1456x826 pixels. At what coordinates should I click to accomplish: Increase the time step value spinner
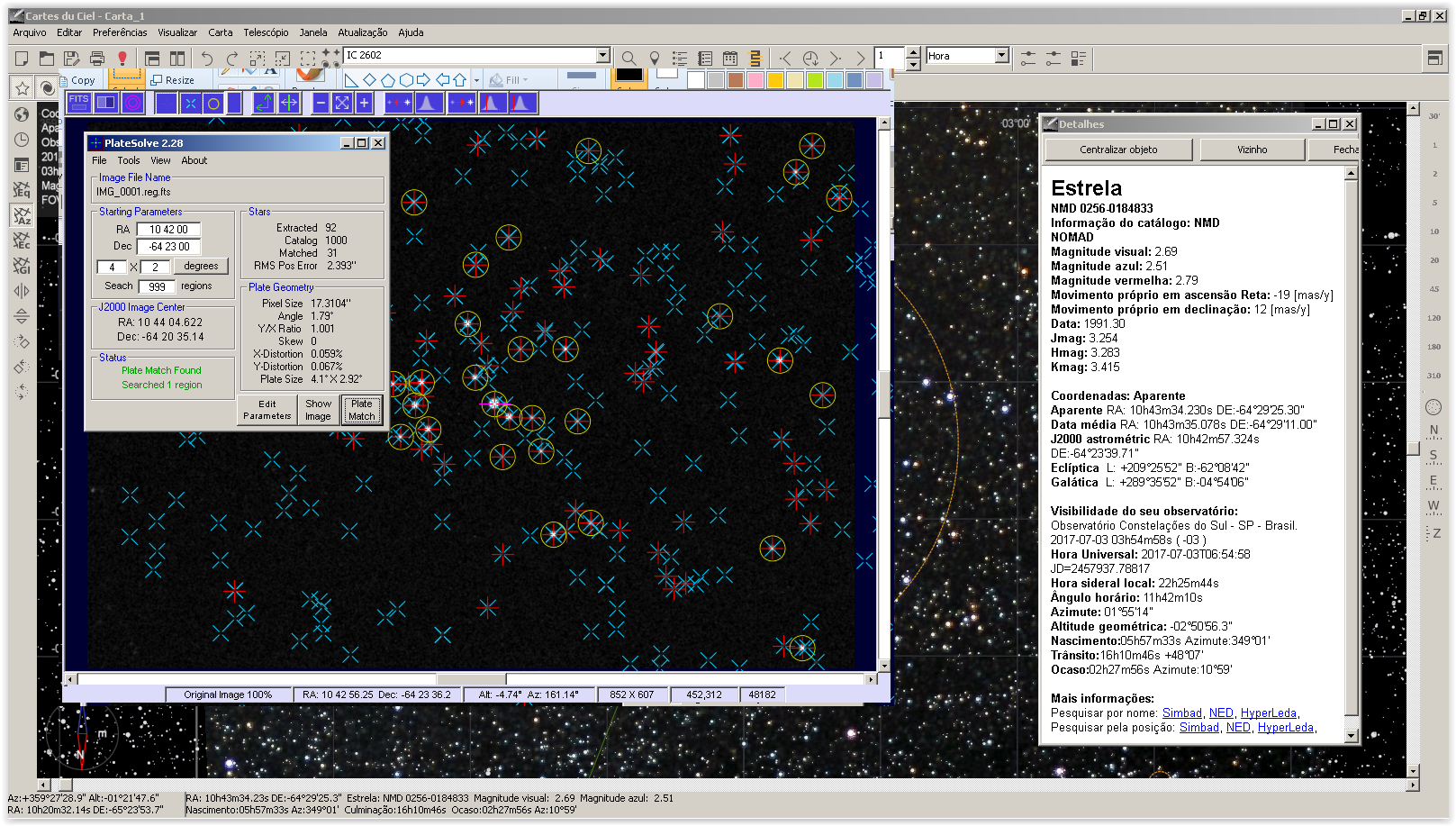(913, 51)
